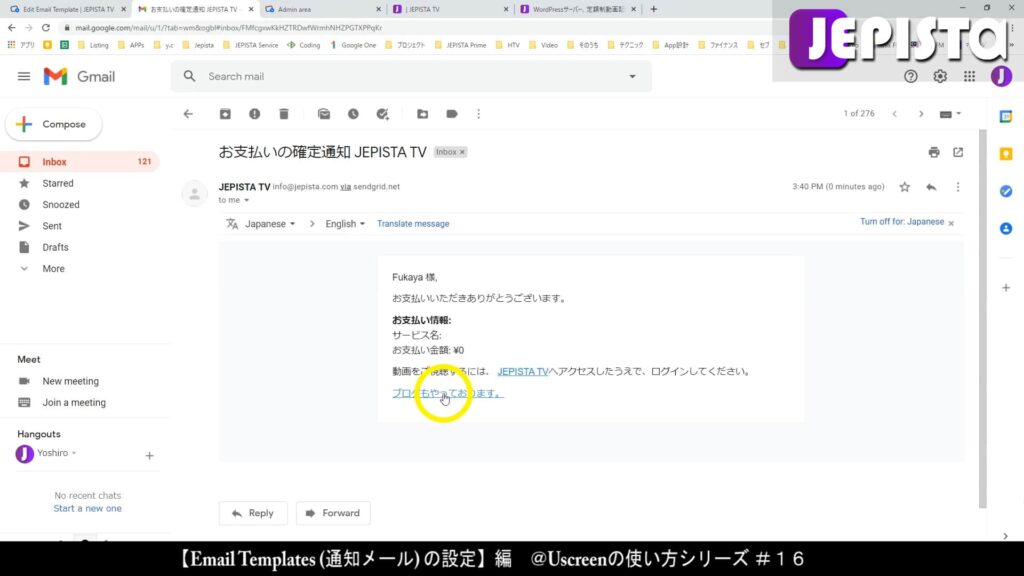Show the newer email with the left chevron
Screen dimensions: 1024x576
tap(895, 114)
